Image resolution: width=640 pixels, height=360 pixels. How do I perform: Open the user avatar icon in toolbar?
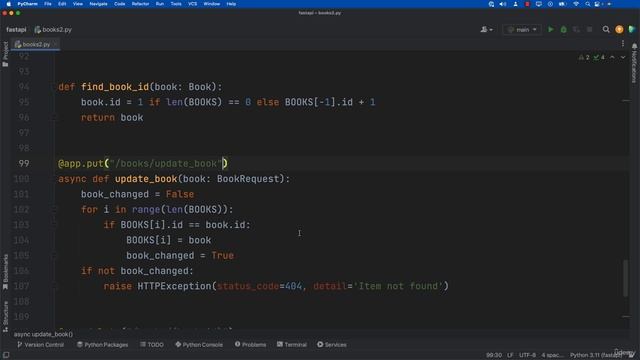tap(619, 29)
